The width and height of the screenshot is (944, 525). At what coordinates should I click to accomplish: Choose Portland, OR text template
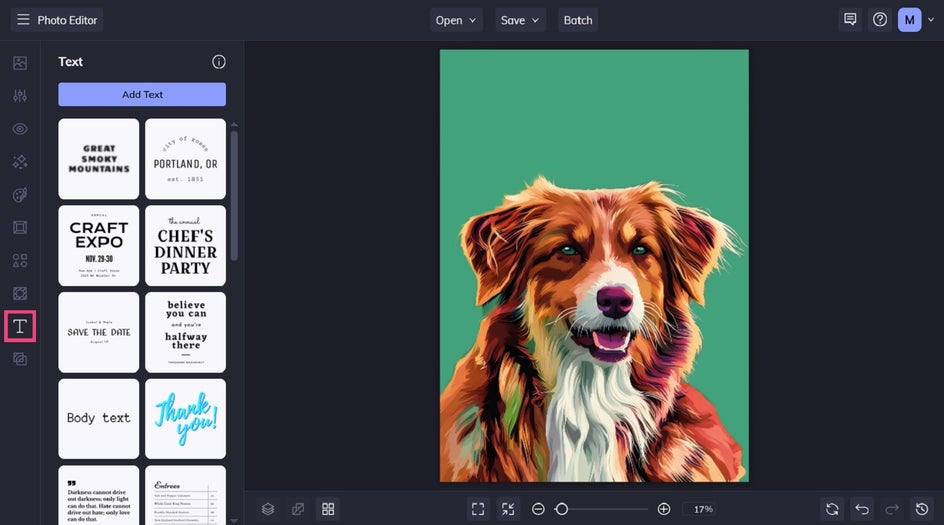click(185, 159)
